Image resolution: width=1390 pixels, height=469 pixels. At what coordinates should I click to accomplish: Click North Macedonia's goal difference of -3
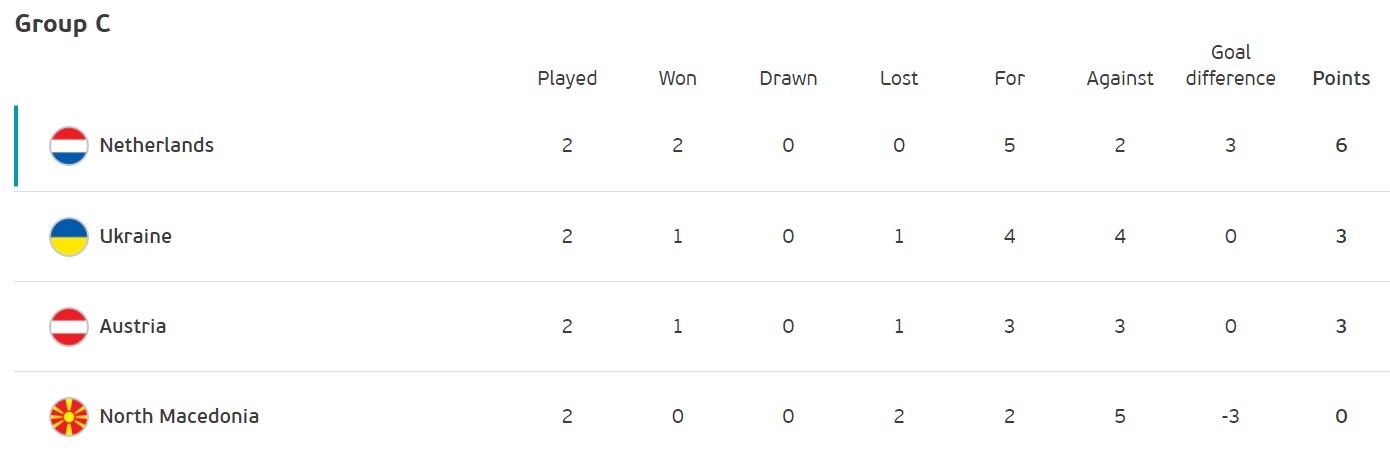[x=1230, y=417]
